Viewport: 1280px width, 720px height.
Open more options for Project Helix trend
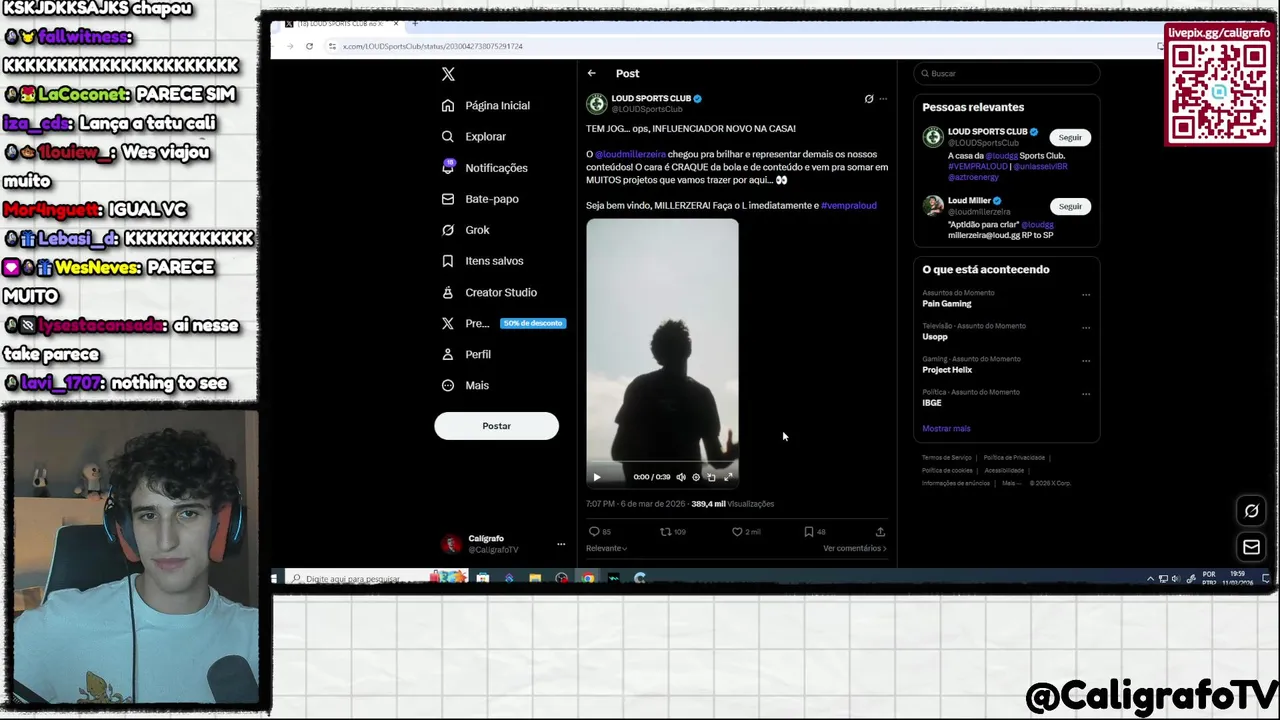(x=1086, y=361)
